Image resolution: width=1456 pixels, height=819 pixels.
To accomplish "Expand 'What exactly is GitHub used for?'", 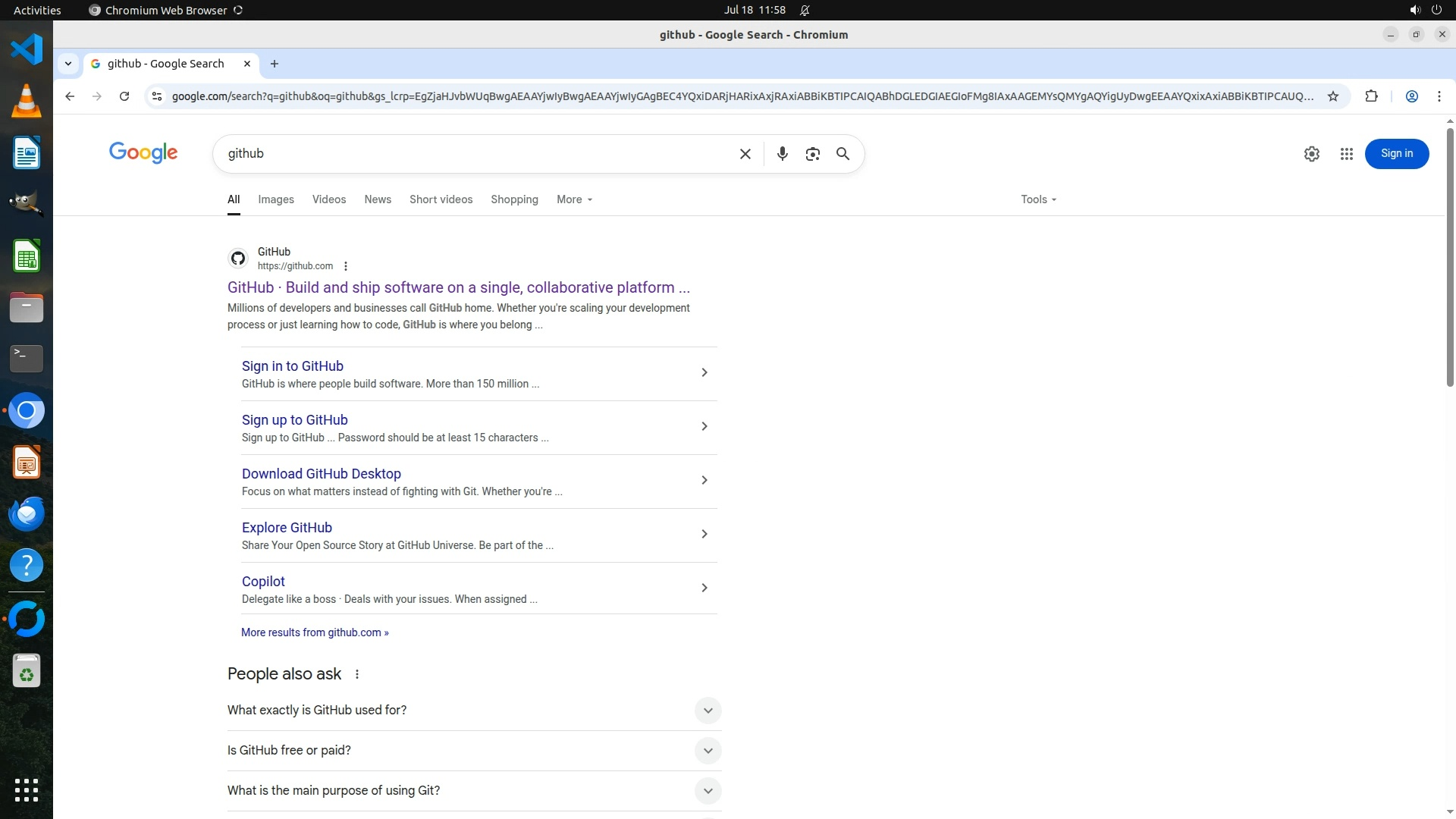I will coord(707,711).
